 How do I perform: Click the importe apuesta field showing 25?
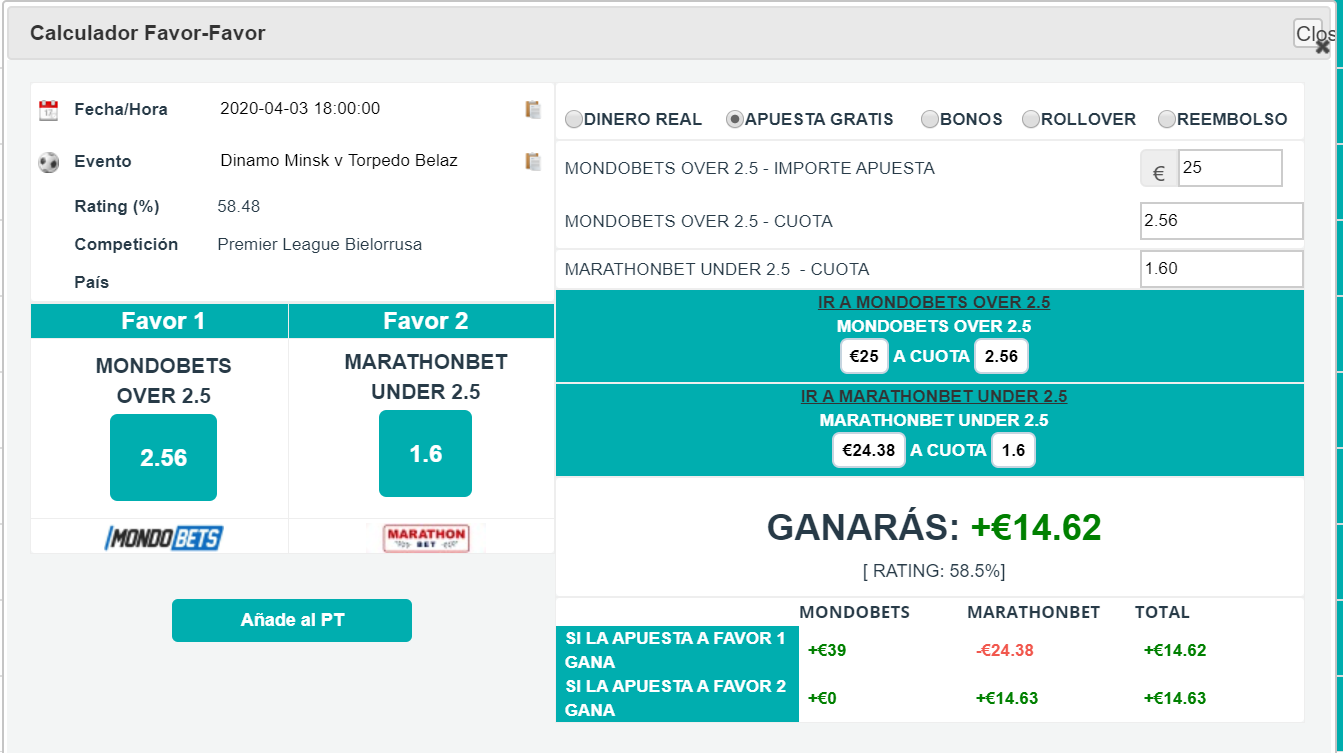tap(1230, 168)
